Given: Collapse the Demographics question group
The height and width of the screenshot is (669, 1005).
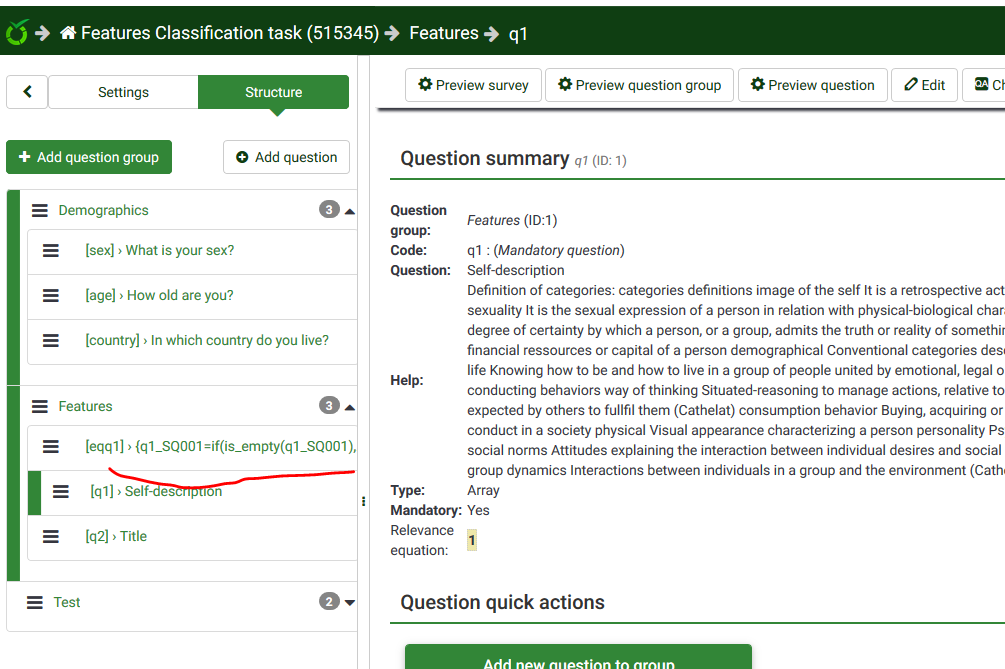Looking at the screenshot, I should 349,211.
